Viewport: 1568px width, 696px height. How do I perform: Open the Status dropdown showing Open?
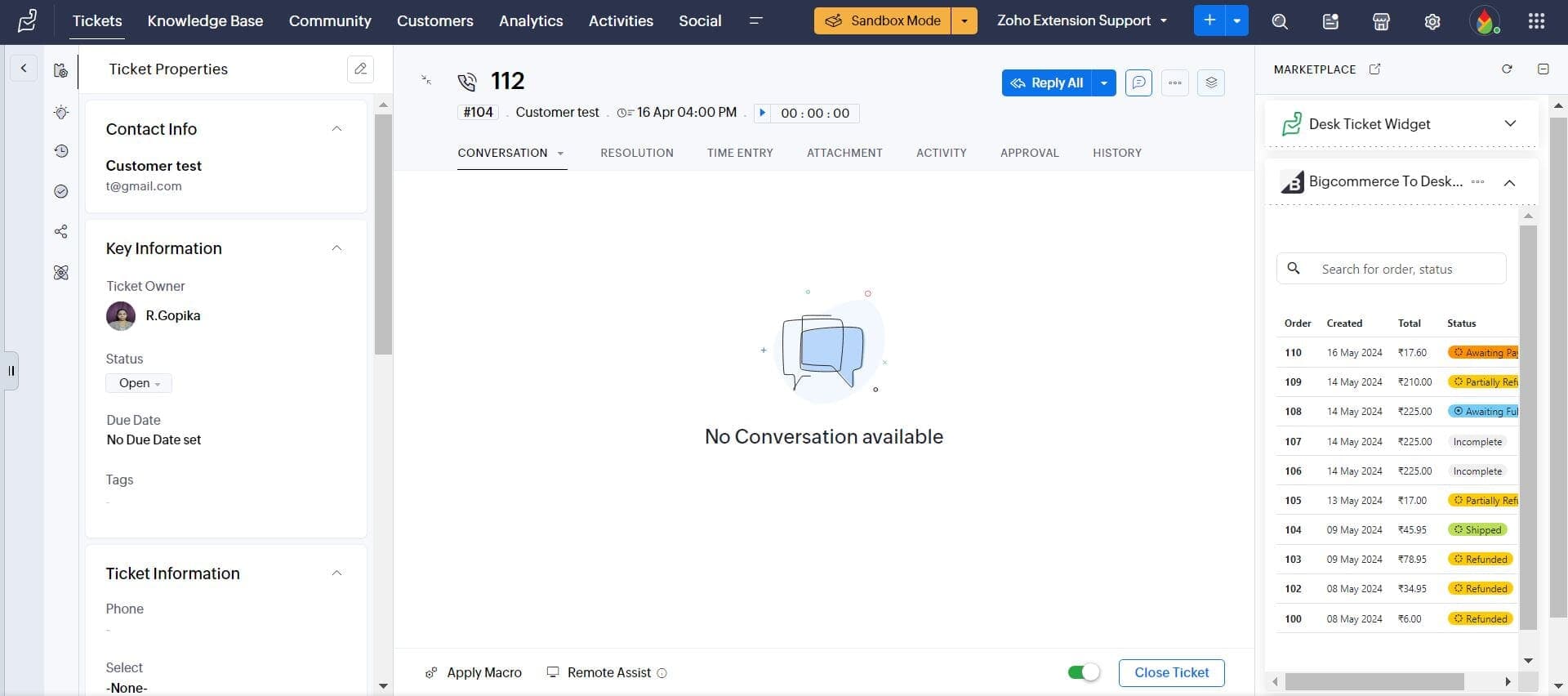coord(139,383)
